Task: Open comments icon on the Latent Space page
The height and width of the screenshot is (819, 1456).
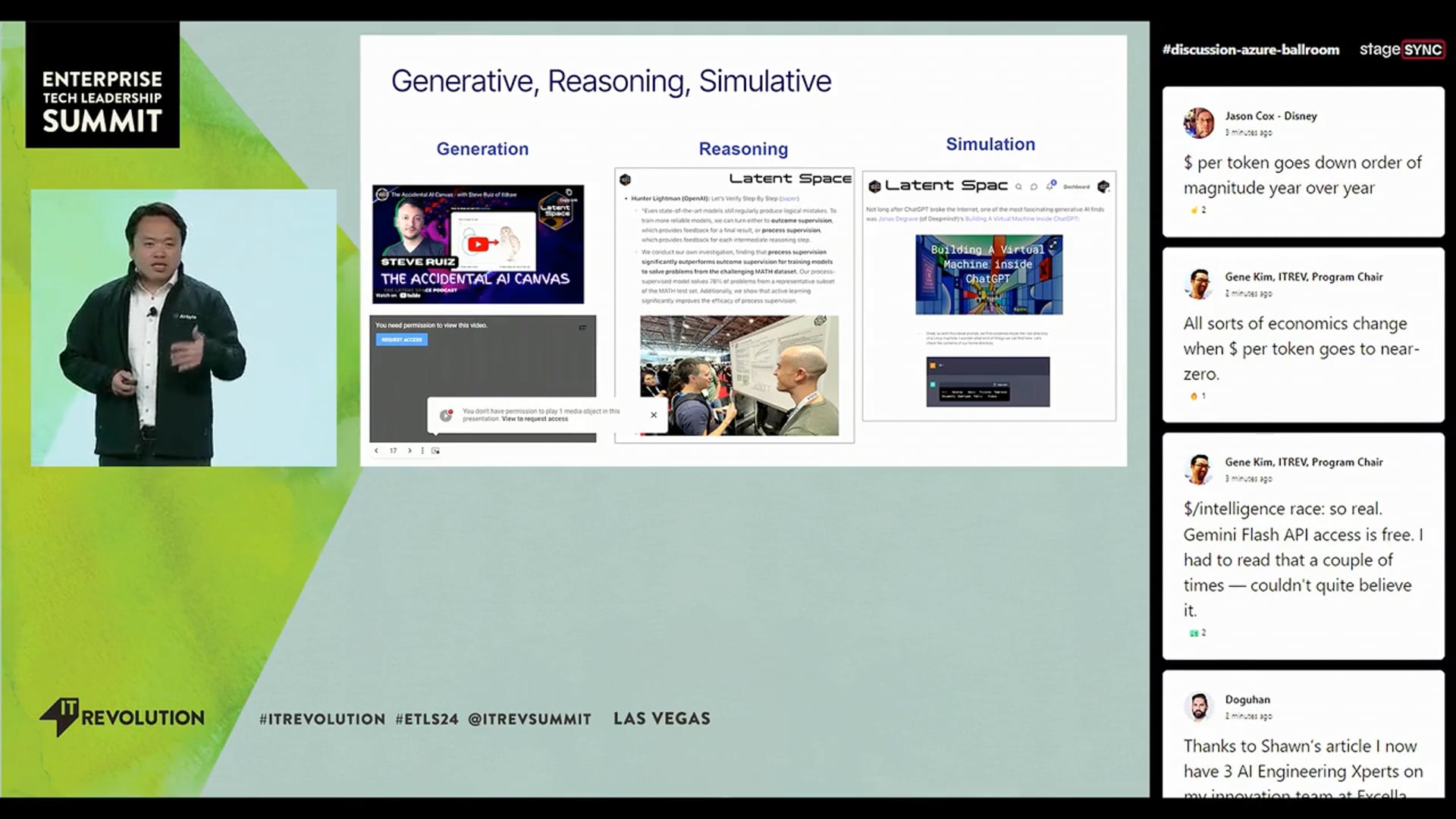Action: (x=1034, y=187)
